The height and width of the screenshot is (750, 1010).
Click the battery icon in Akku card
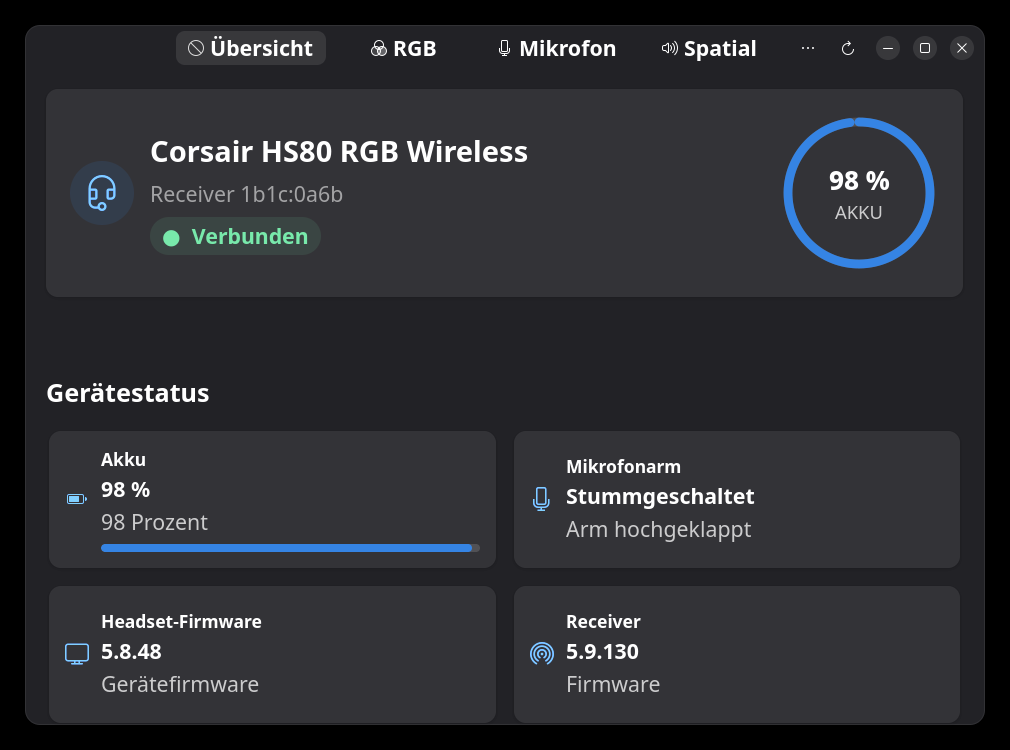coord(77,499)
